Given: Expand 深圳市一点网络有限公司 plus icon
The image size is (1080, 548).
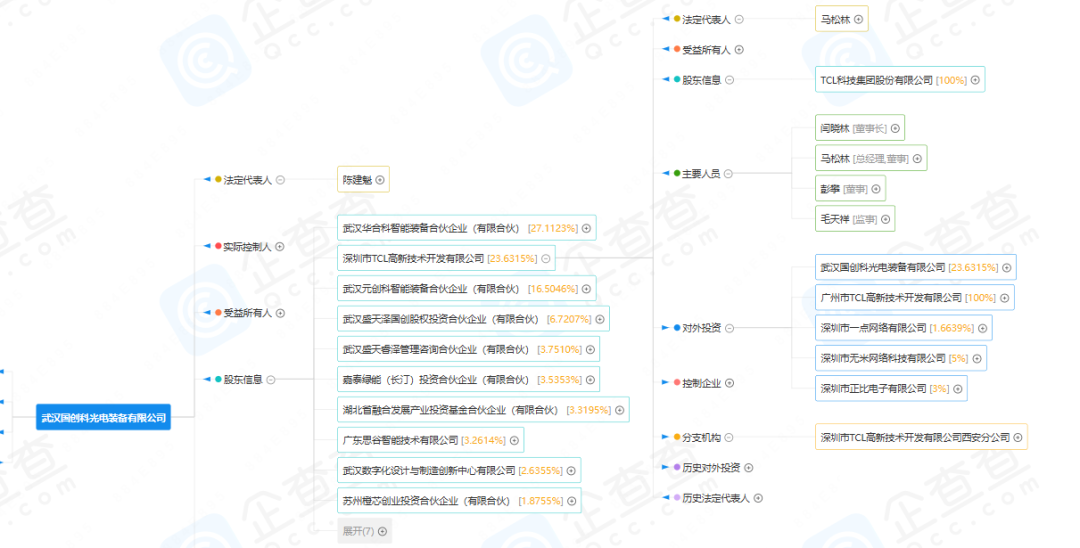Looking at the screenshot, I should coord(982,328).
